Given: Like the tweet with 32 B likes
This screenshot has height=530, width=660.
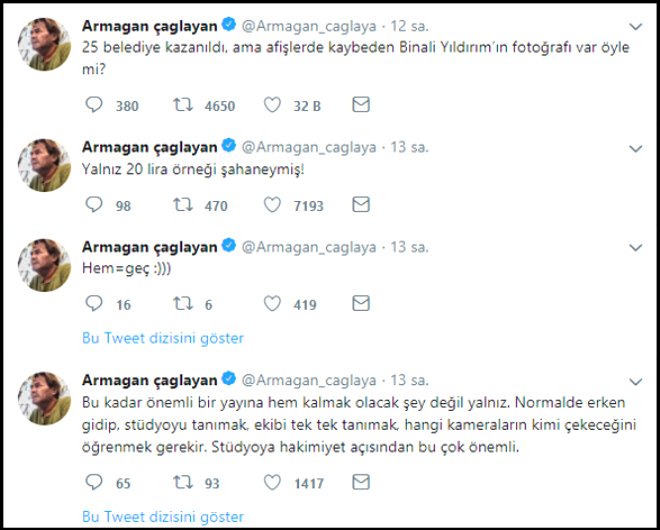Looking at the screenshot, I should (x=272, y=105).
